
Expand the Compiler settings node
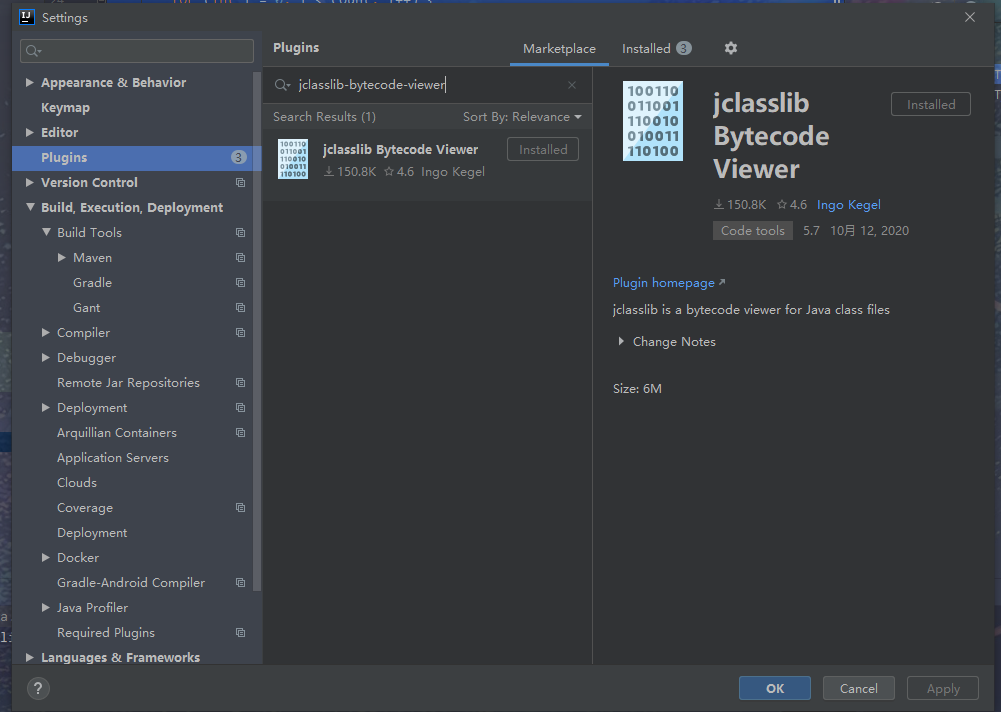pyautogui.click(x=45, y=332)
